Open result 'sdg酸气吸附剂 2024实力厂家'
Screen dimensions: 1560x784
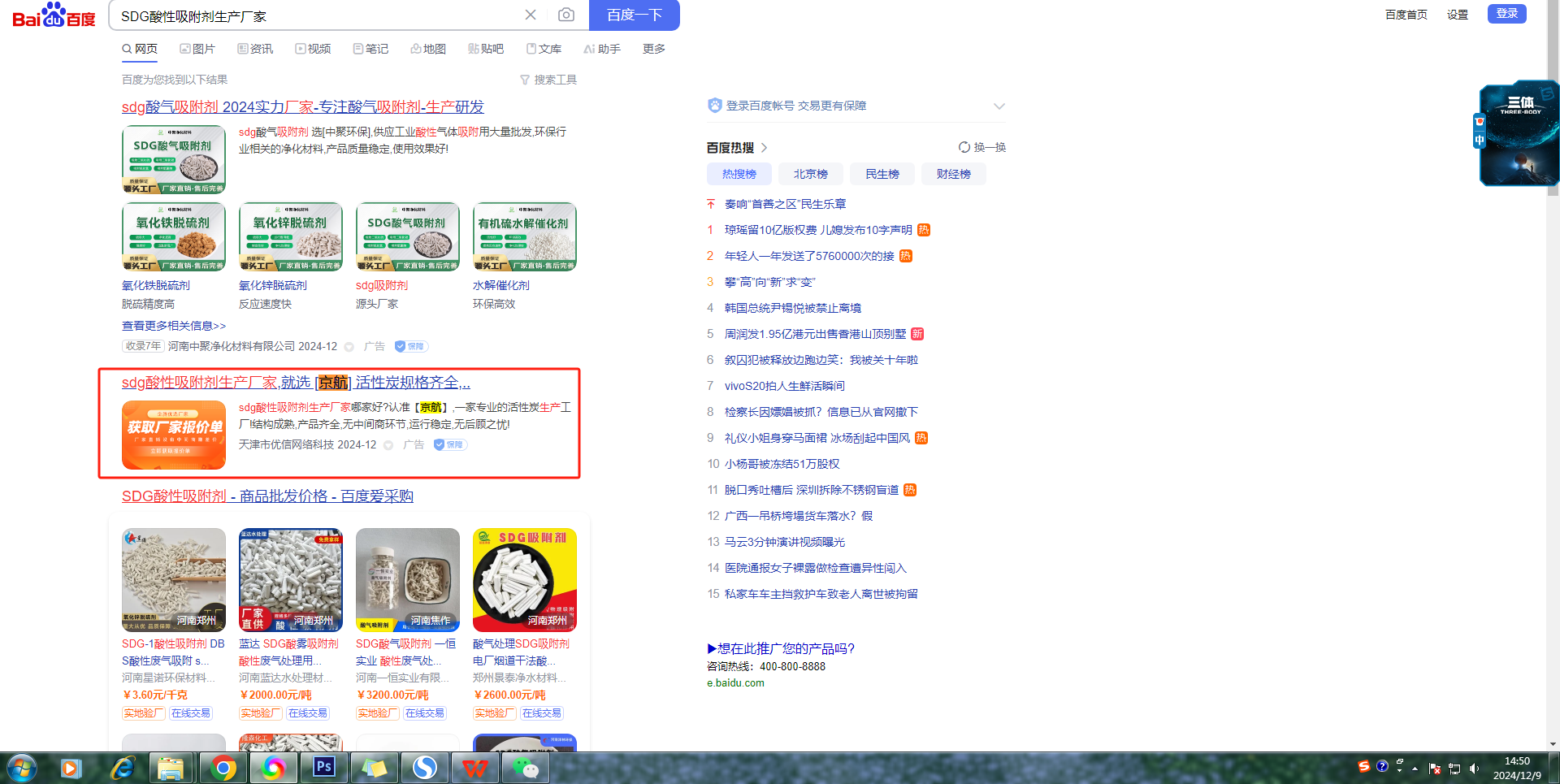(303, 107)
